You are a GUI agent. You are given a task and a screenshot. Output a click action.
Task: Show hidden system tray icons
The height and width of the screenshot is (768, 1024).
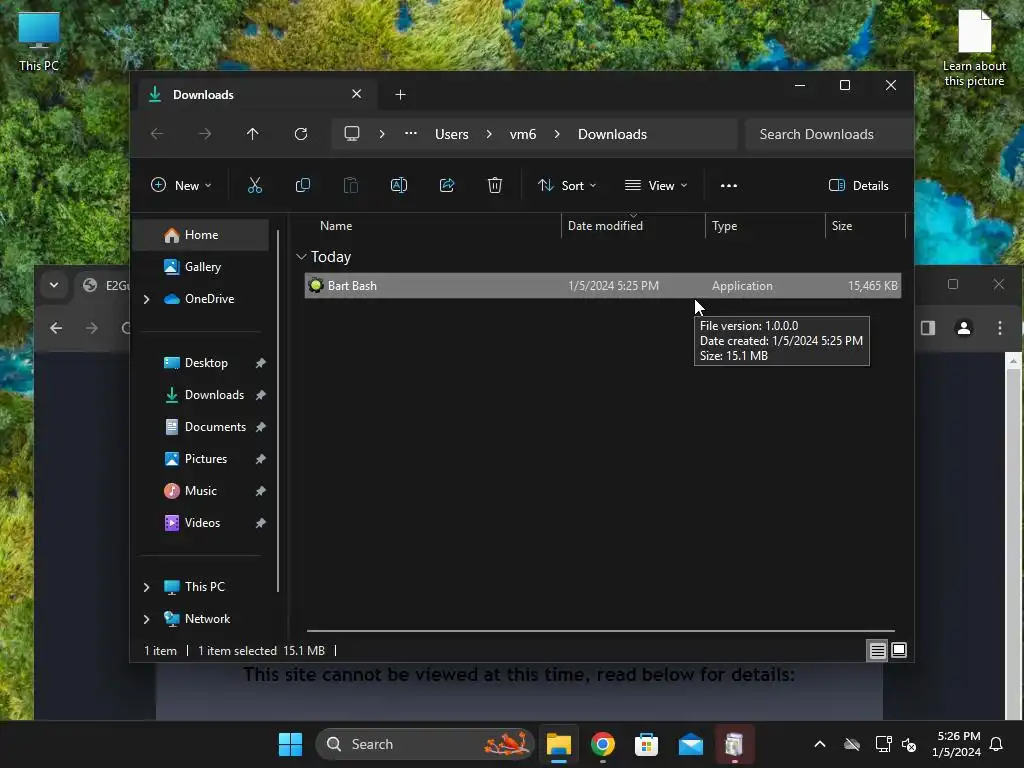point(820,744)
